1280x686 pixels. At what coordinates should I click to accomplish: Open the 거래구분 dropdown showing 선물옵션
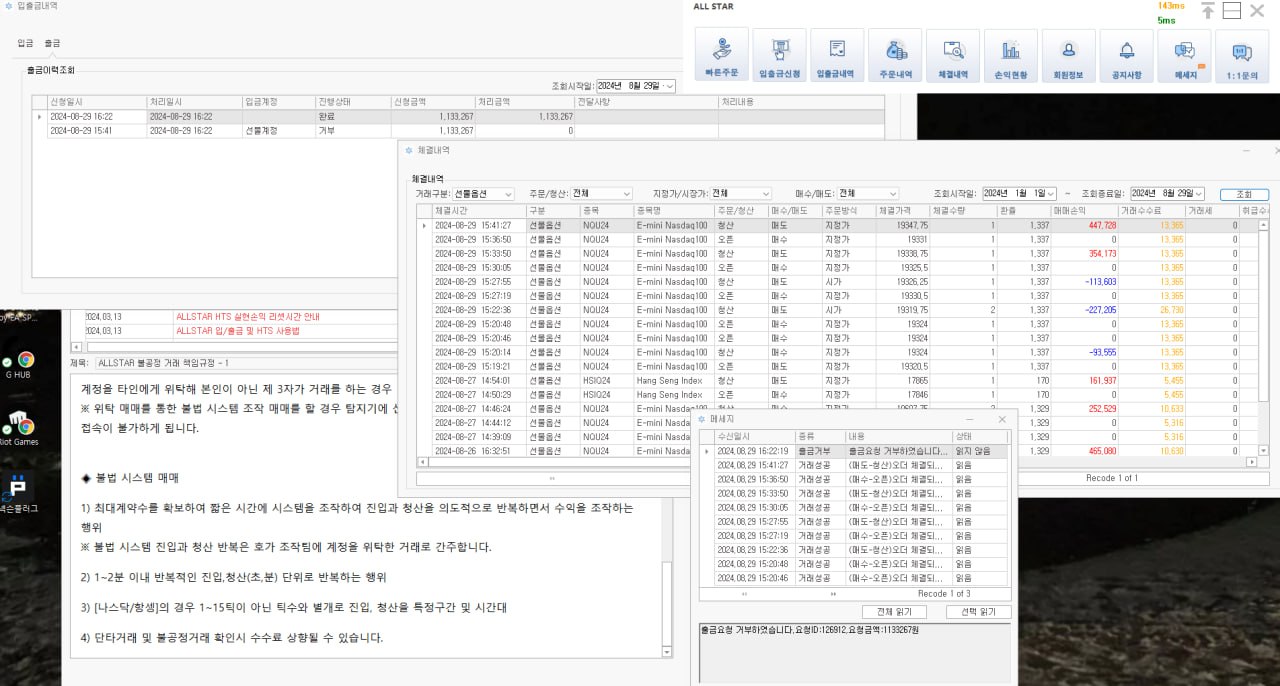[x=483, y=193]
